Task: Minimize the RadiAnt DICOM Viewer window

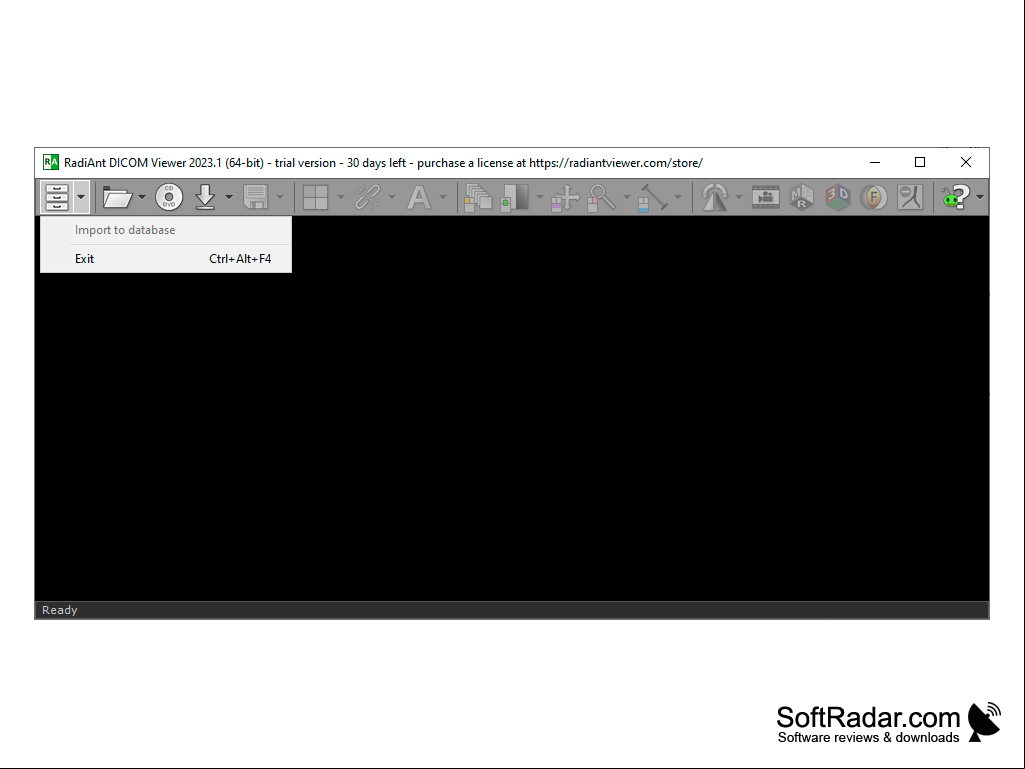Action: 875,162
